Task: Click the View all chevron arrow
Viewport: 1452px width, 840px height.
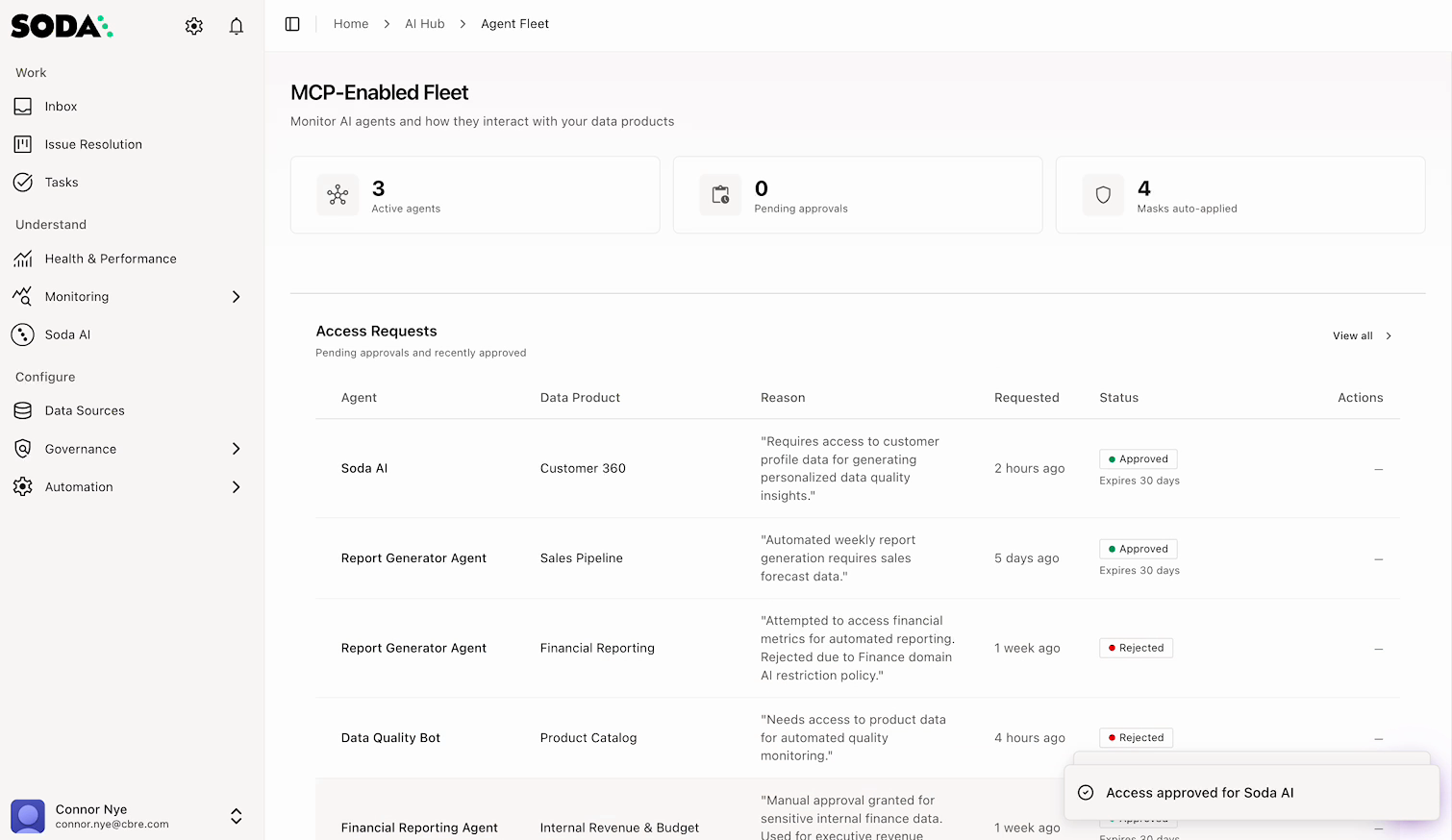Action: (x=1389, y=336)
